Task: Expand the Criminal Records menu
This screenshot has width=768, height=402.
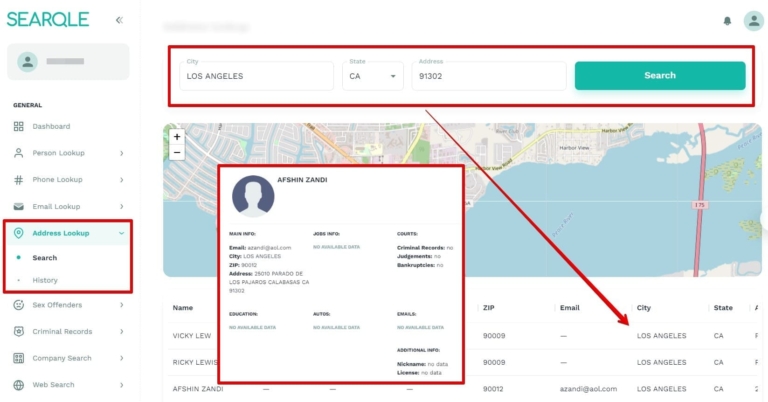Action: [x=121, y=332]
